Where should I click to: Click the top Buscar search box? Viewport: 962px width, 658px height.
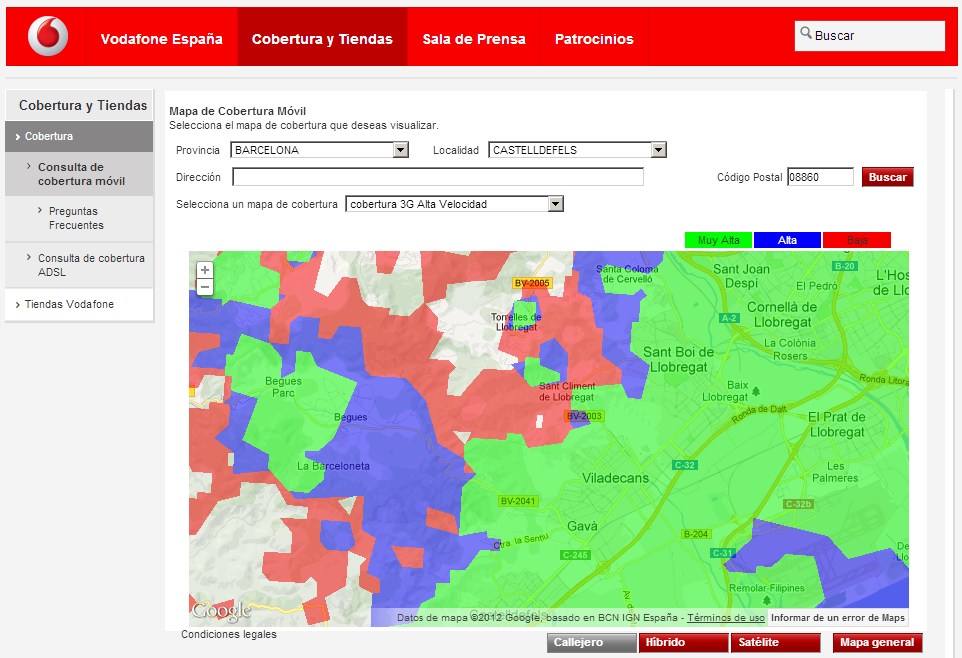point(869,36)
